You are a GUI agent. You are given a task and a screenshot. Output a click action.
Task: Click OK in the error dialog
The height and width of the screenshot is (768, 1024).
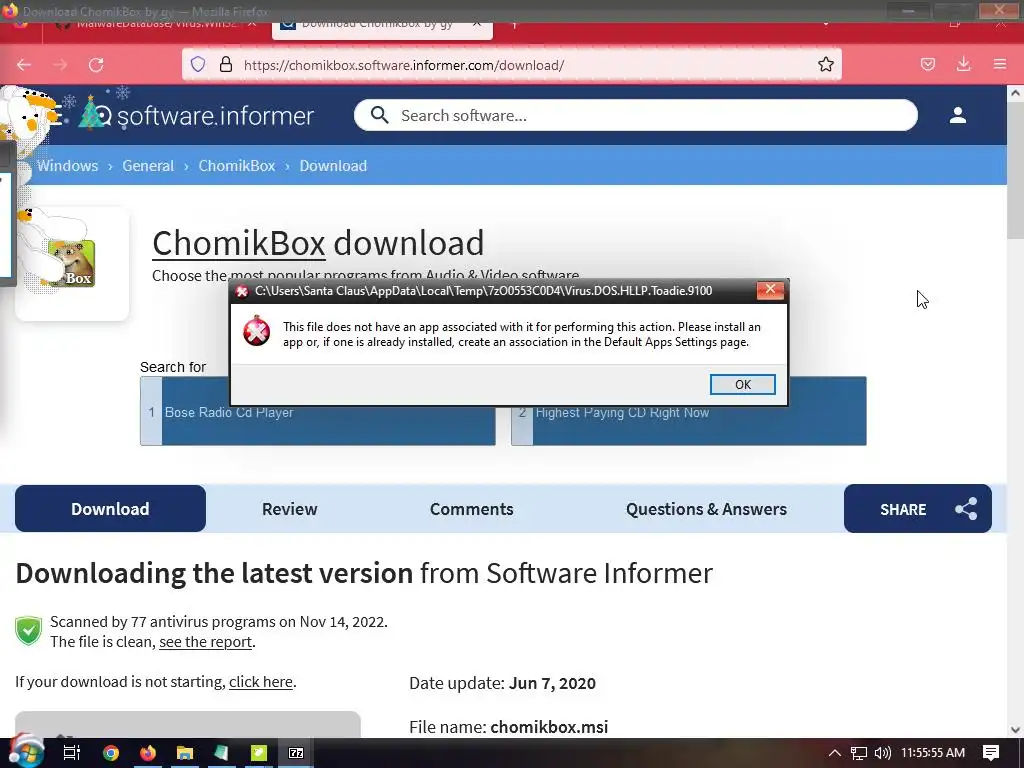tap(743, 385)
